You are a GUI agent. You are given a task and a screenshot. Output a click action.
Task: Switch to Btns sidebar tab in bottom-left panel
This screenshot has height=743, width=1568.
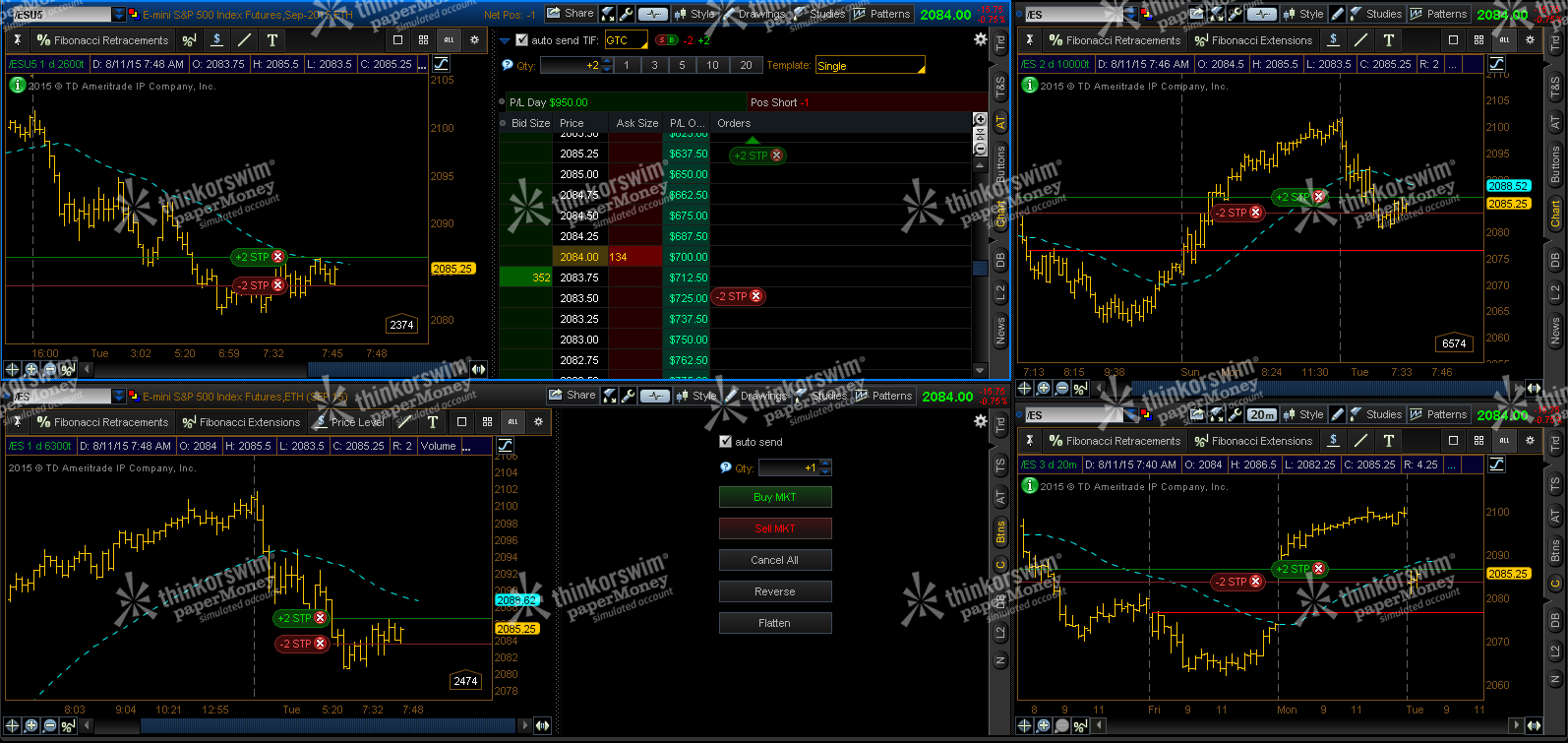click(x=1000, y=532)
